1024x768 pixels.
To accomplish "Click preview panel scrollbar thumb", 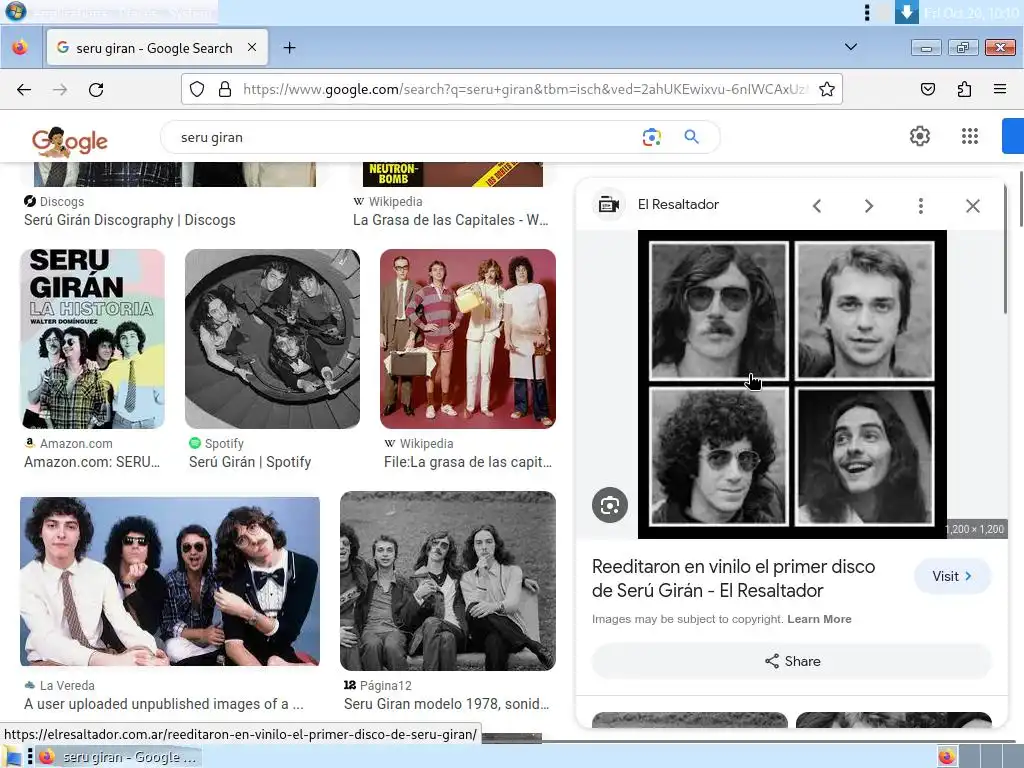I will tap(1006, 248).
